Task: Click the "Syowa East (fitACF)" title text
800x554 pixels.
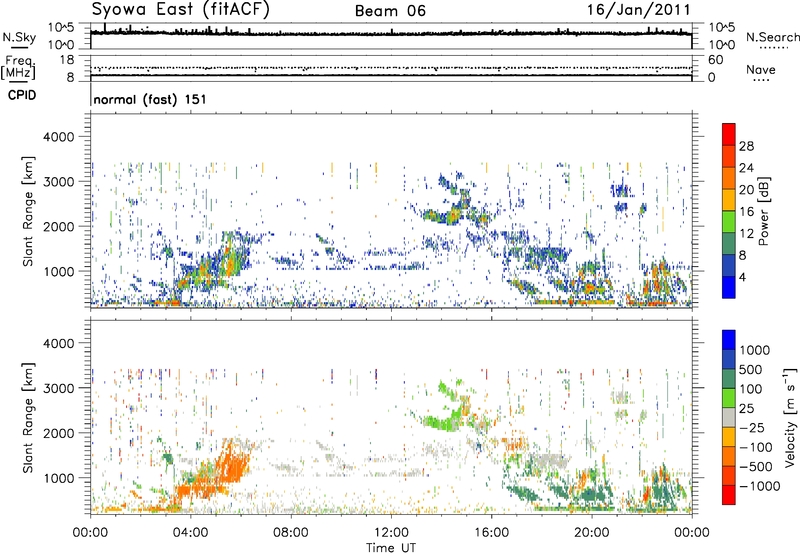Action: (181, 9)
